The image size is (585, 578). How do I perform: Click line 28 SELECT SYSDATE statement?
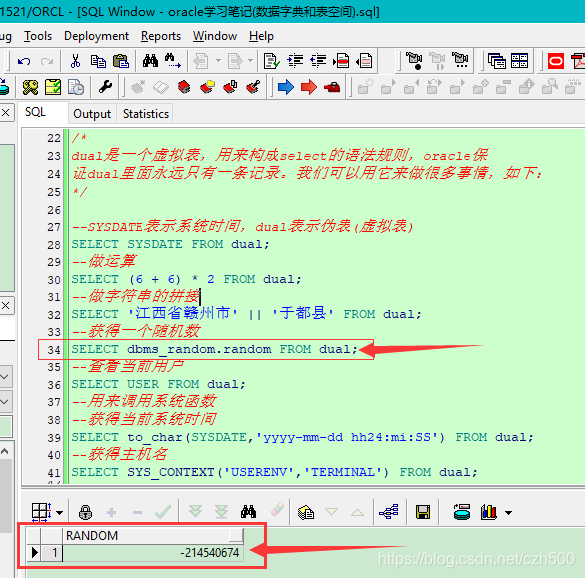(170, 244)
